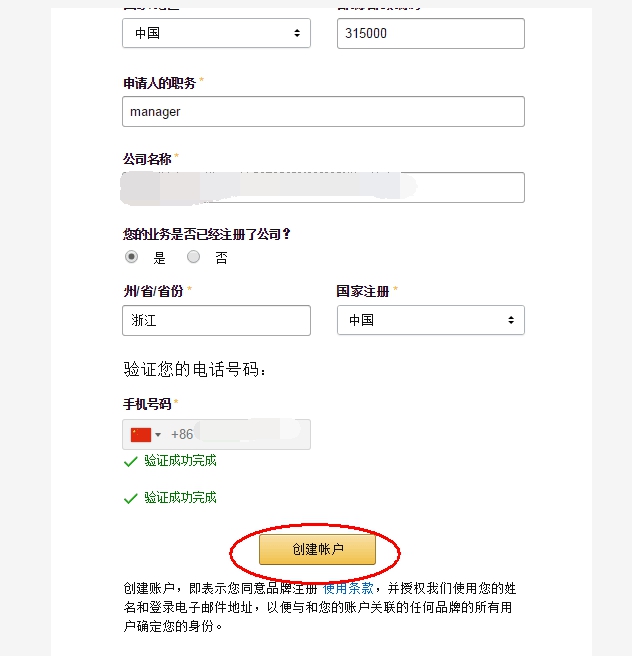Viewport: 632px width, 656px height.
Task: Open the top 中国 country dropdown
Action: coord(216,33)
